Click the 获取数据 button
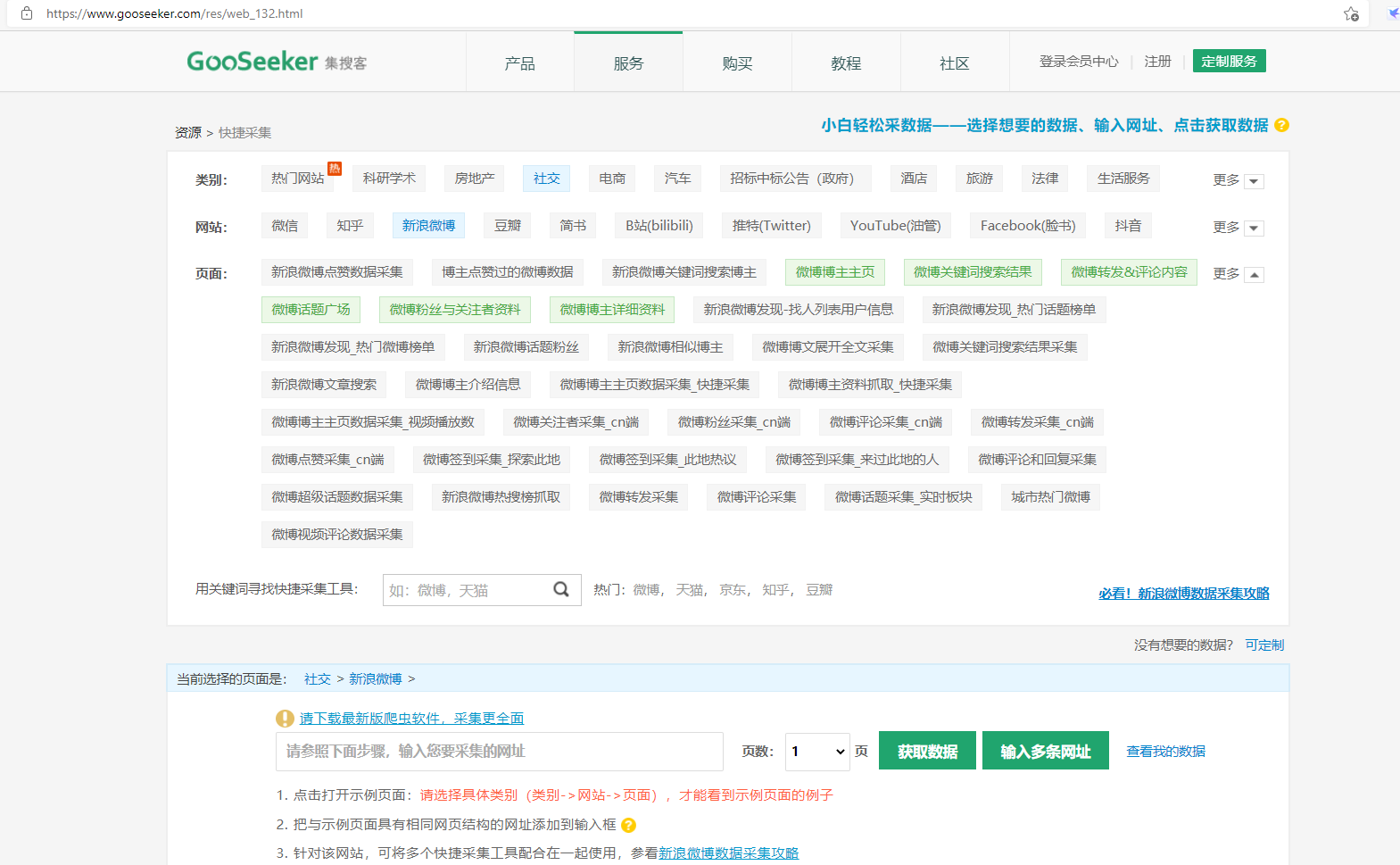 coord(927,751)
